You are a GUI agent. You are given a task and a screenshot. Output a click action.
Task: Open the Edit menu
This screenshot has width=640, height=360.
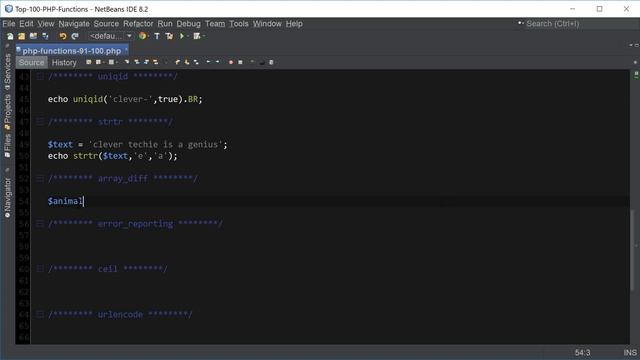pyautogui.click(x=26, y=24)
